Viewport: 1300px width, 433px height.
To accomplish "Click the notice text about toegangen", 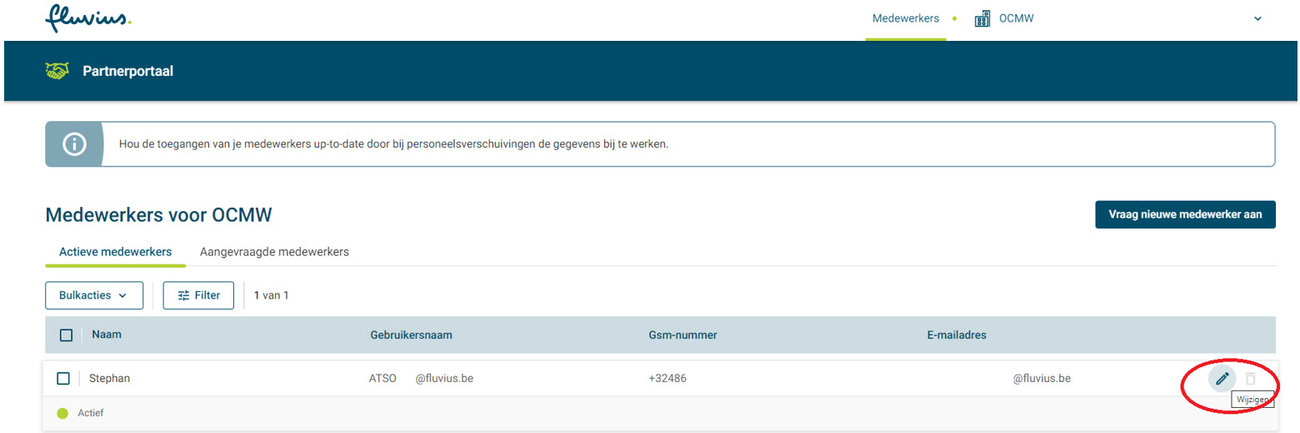I will click(393, 144).
